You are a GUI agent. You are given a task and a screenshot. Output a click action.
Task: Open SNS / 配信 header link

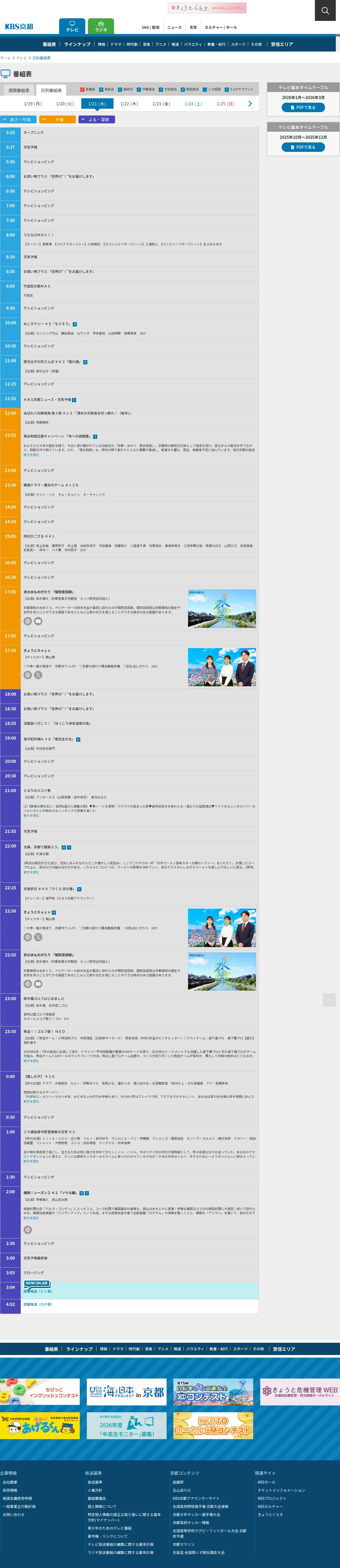[x=150, y=27]
